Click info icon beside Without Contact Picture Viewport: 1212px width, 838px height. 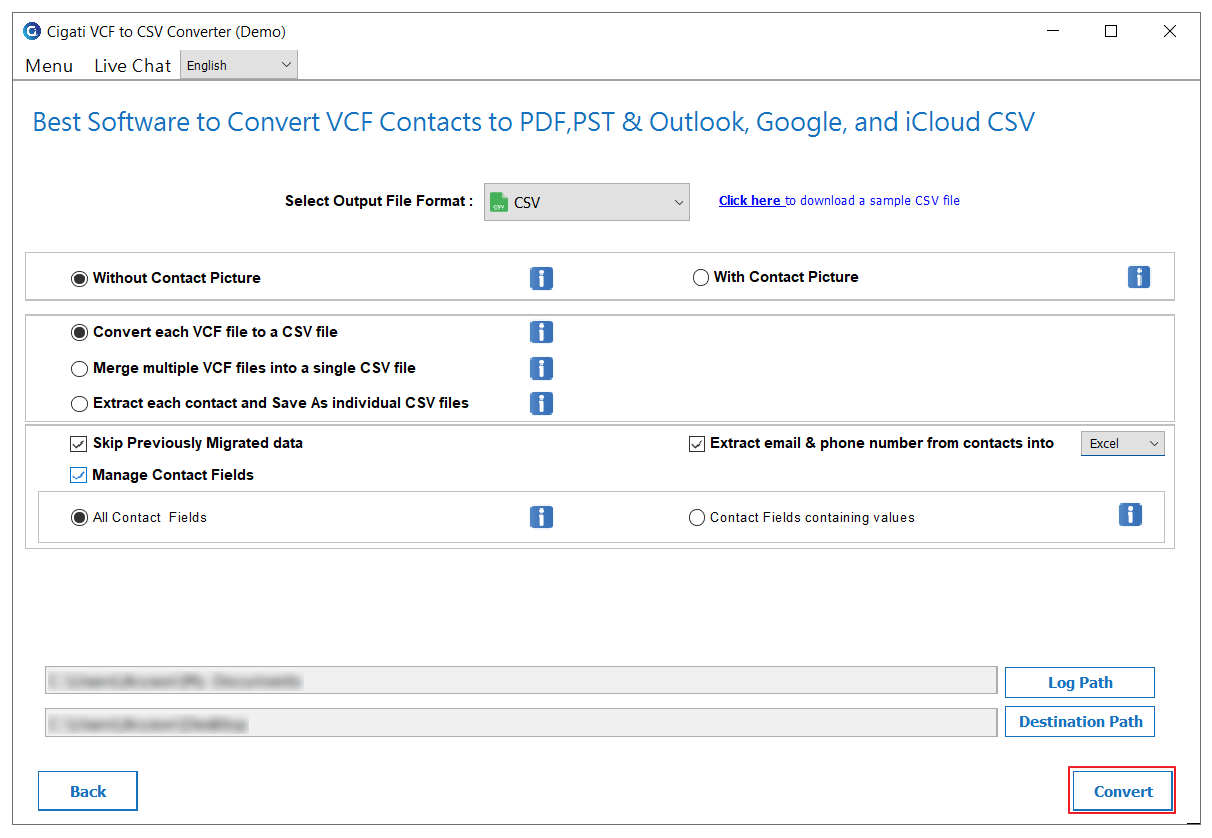541,278
